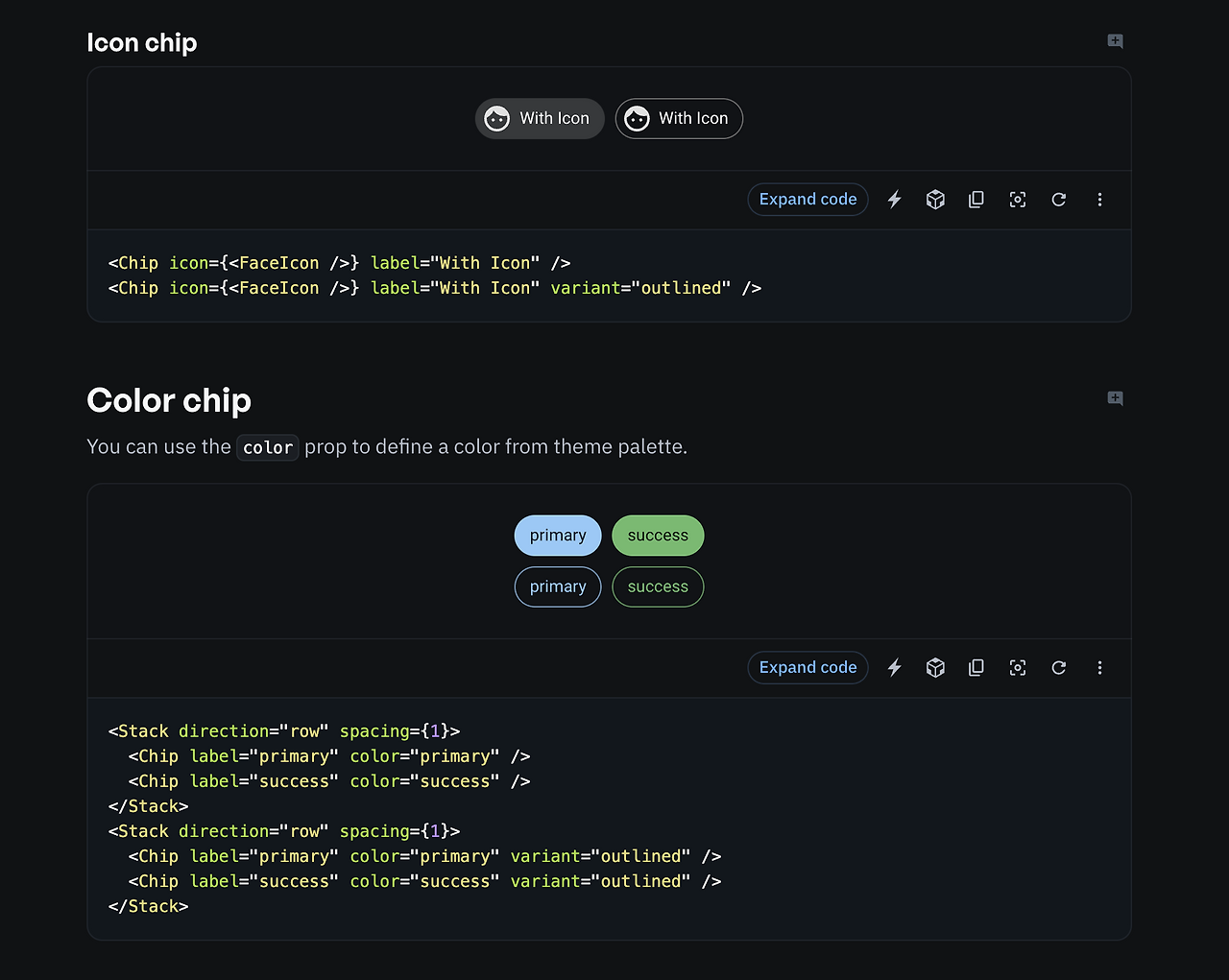
Task: Reset the Icon chip demo
Action: [1059, 200]
